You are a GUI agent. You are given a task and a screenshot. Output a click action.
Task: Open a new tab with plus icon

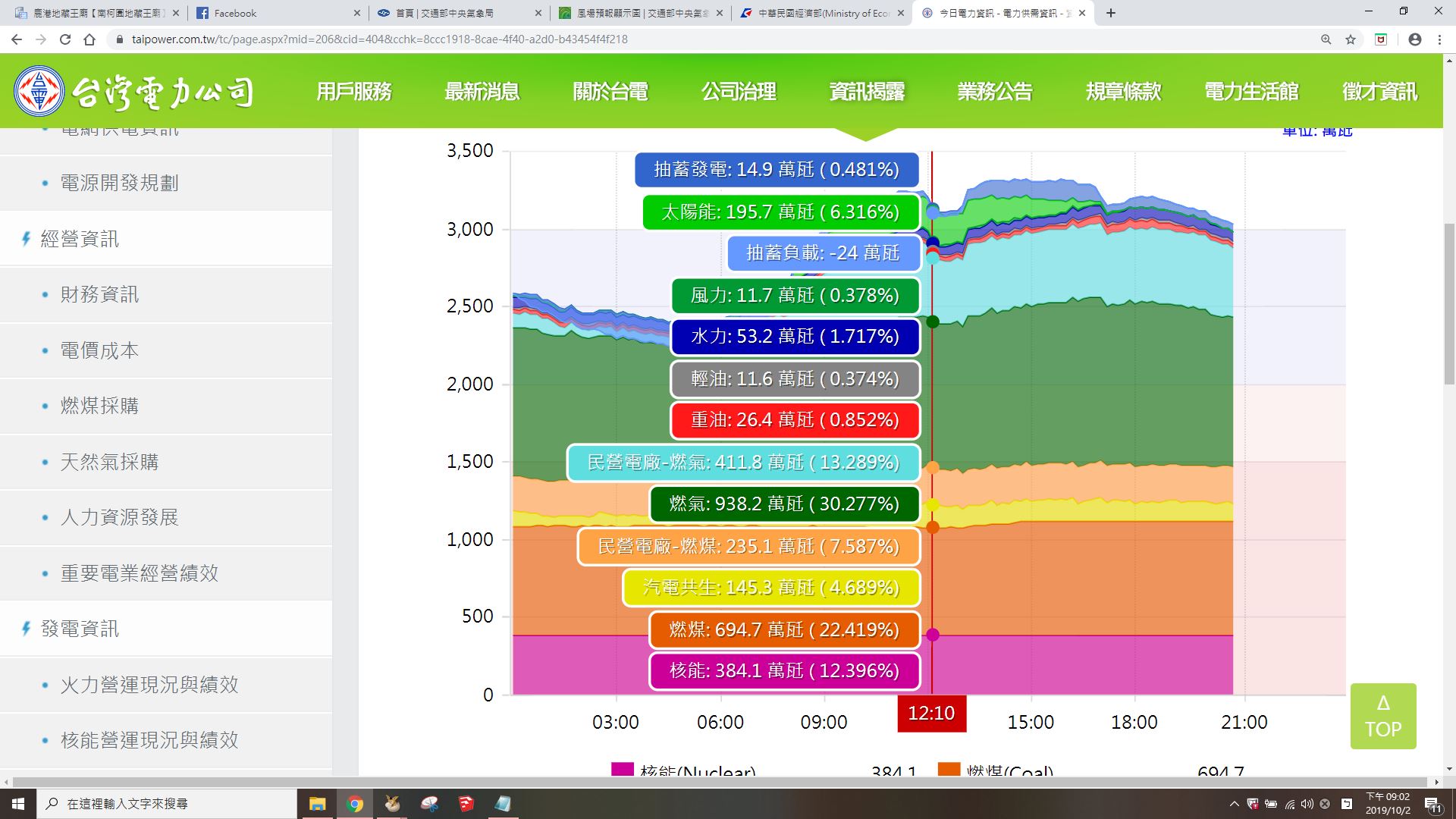coord(1111,13)
